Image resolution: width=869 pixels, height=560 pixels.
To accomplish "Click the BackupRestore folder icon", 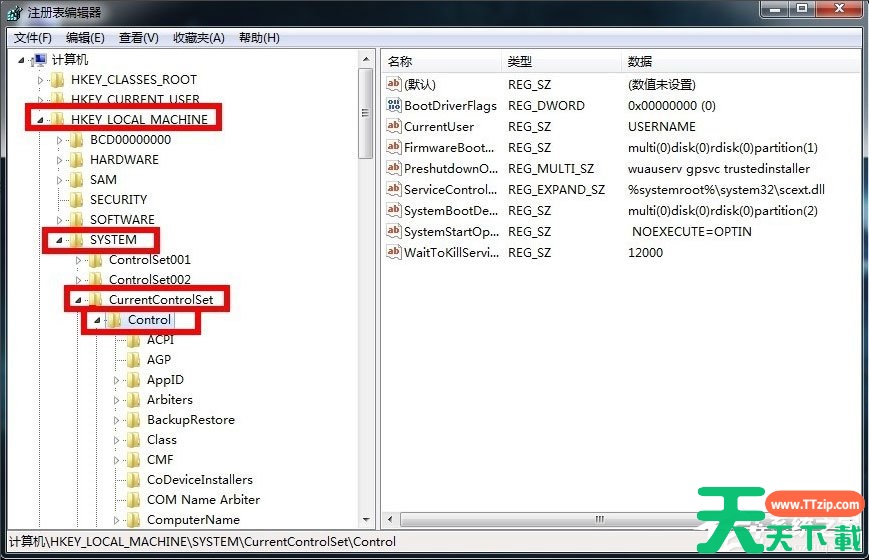I will coord(133,420).
